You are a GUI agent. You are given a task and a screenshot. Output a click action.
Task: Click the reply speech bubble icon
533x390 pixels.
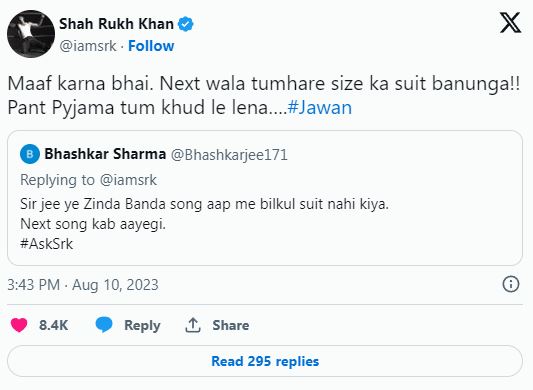[x=104, y=324]
